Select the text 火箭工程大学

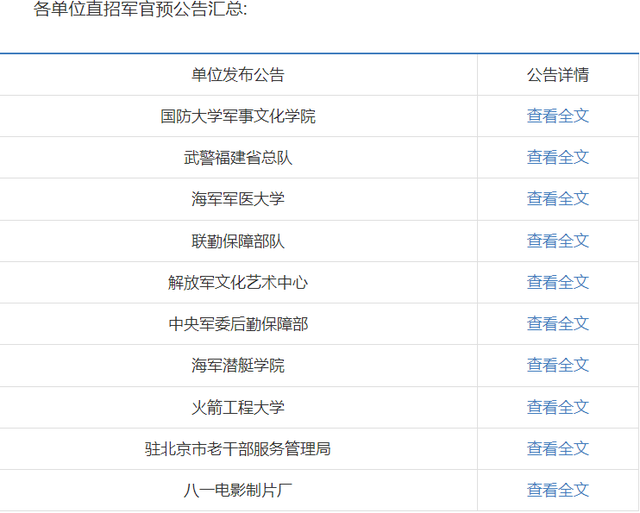[x=238, y=407]
